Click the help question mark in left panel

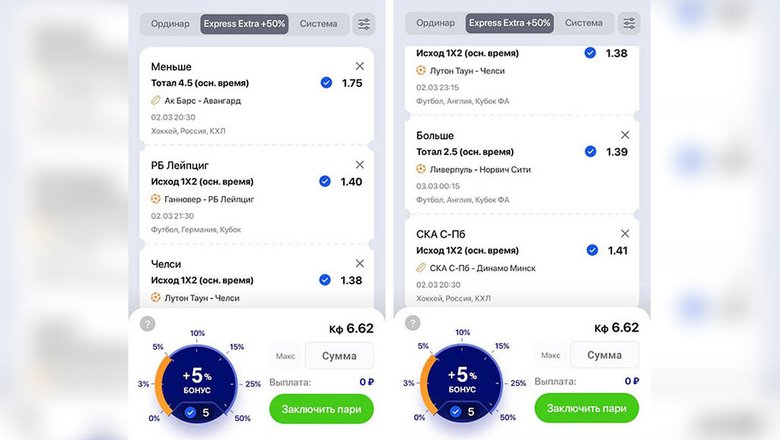(x=147, y=324)
